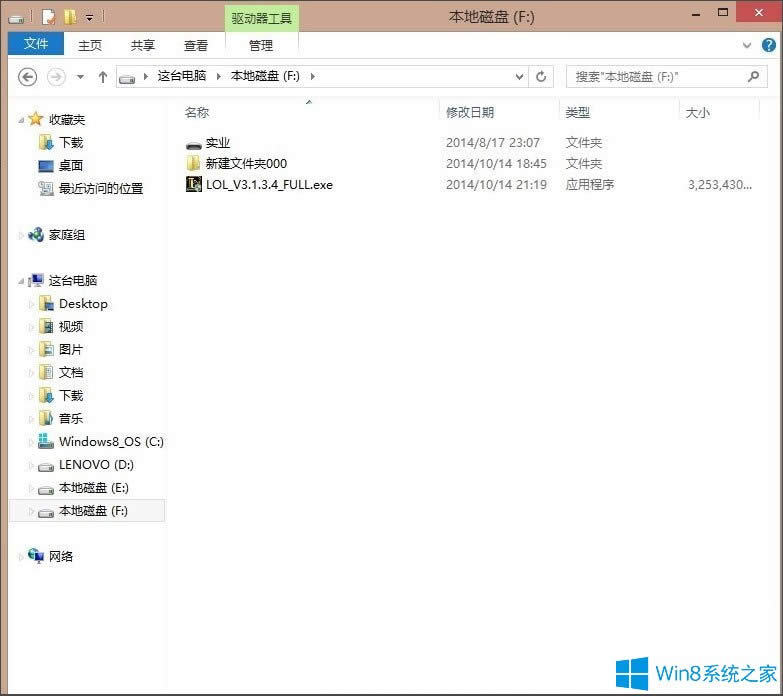The image size is (783, 696).
Task: Click the Back navigation arrow
Action: point(28,76)
